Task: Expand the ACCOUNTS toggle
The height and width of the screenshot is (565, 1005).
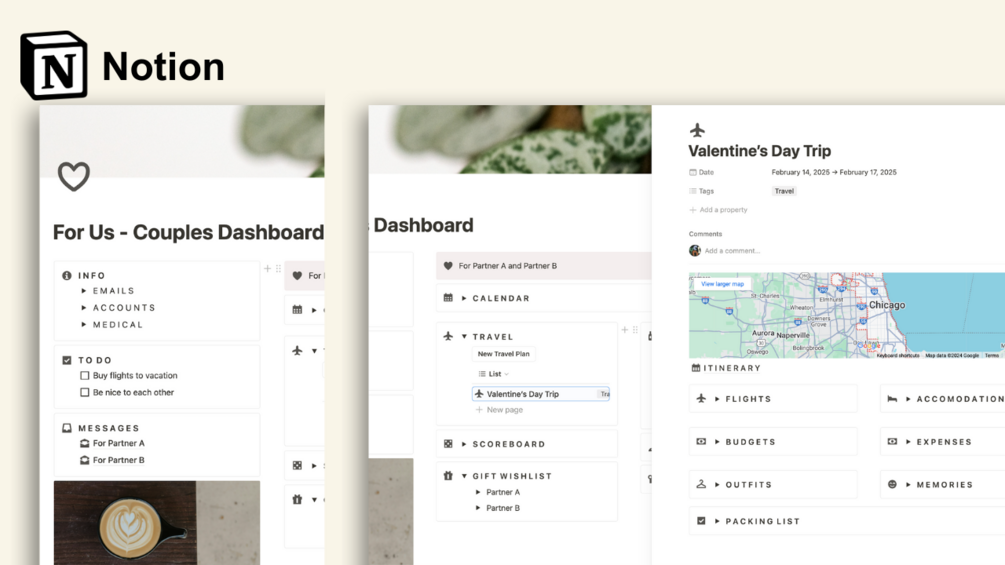Action: 84,307
